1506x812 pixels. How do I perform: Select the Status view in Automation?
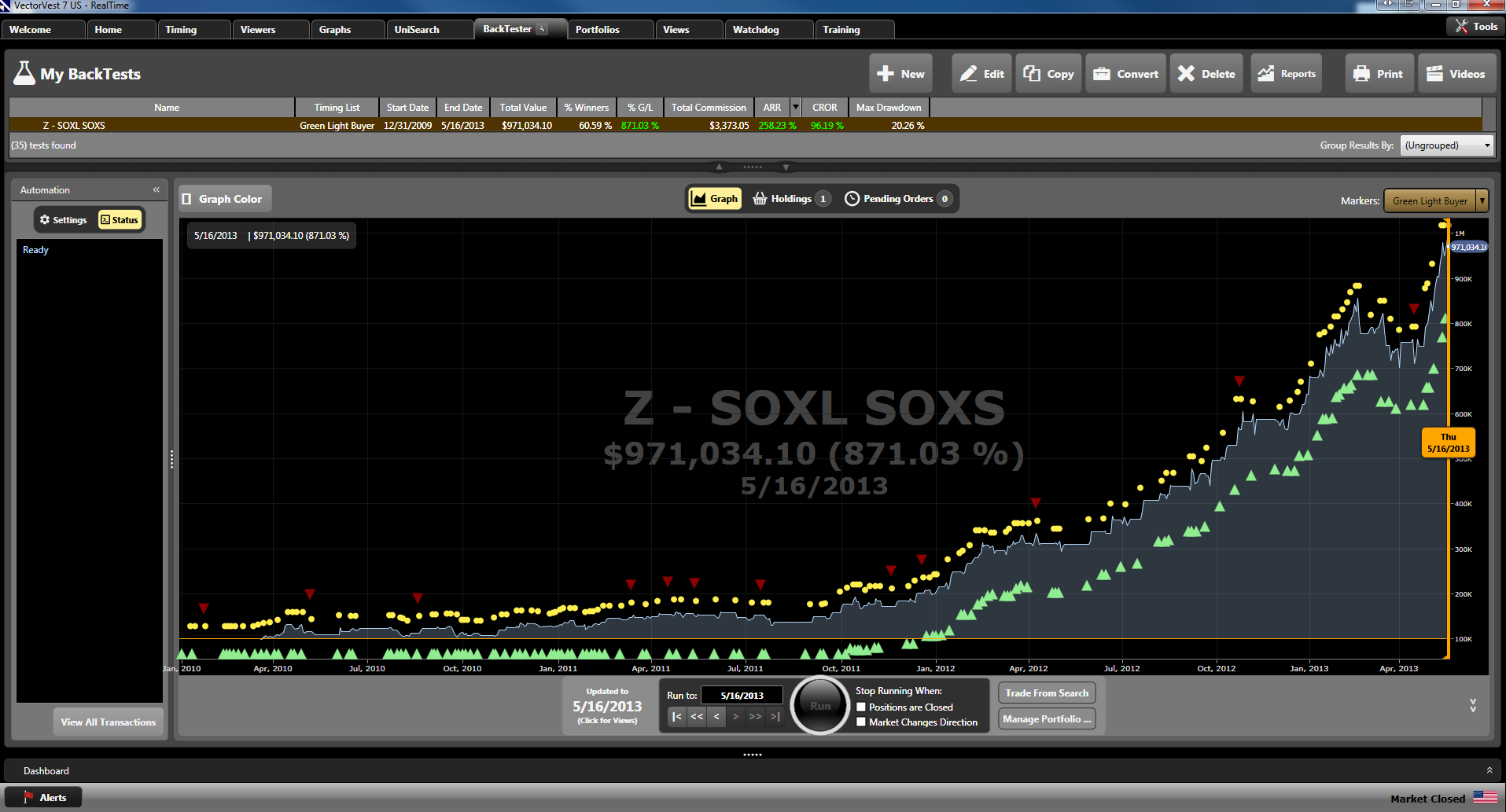click(x=120, y=220)
